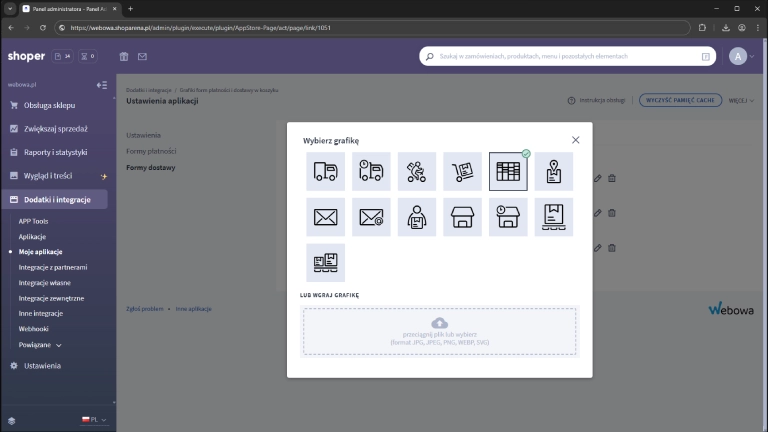Pick the person holding a package graphic

pos(417,217)
